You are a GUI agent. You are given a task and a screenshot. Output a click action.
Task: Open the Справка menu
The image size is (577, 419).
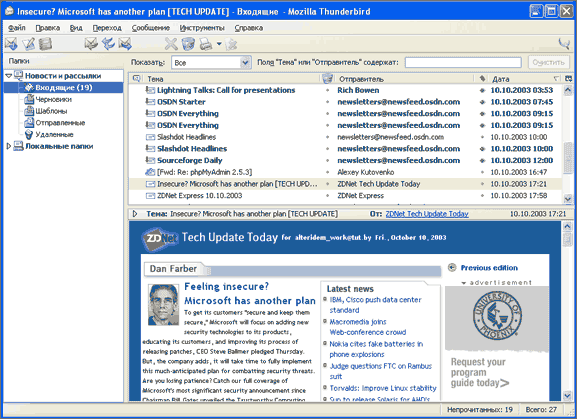pyautogui.click(x=249, y=28)
